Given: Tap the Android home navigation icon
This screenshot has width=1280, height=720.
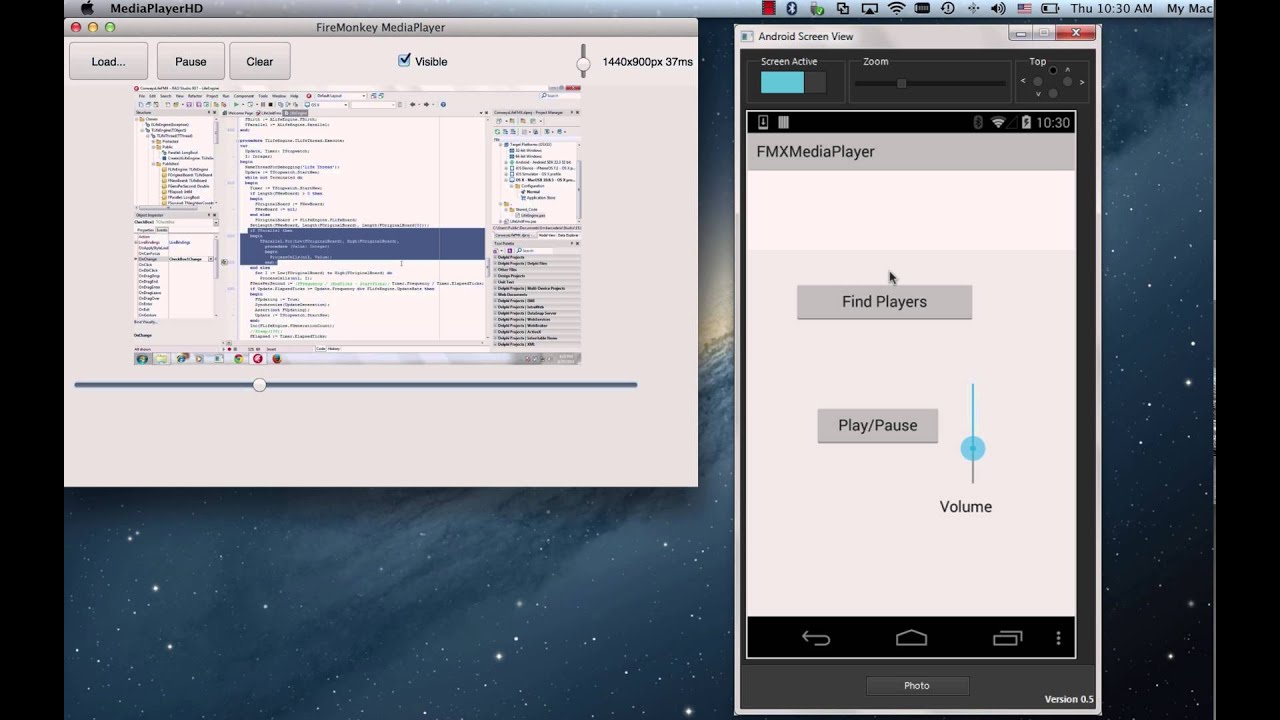Looking at the screenshot, I should click(911, 638).
